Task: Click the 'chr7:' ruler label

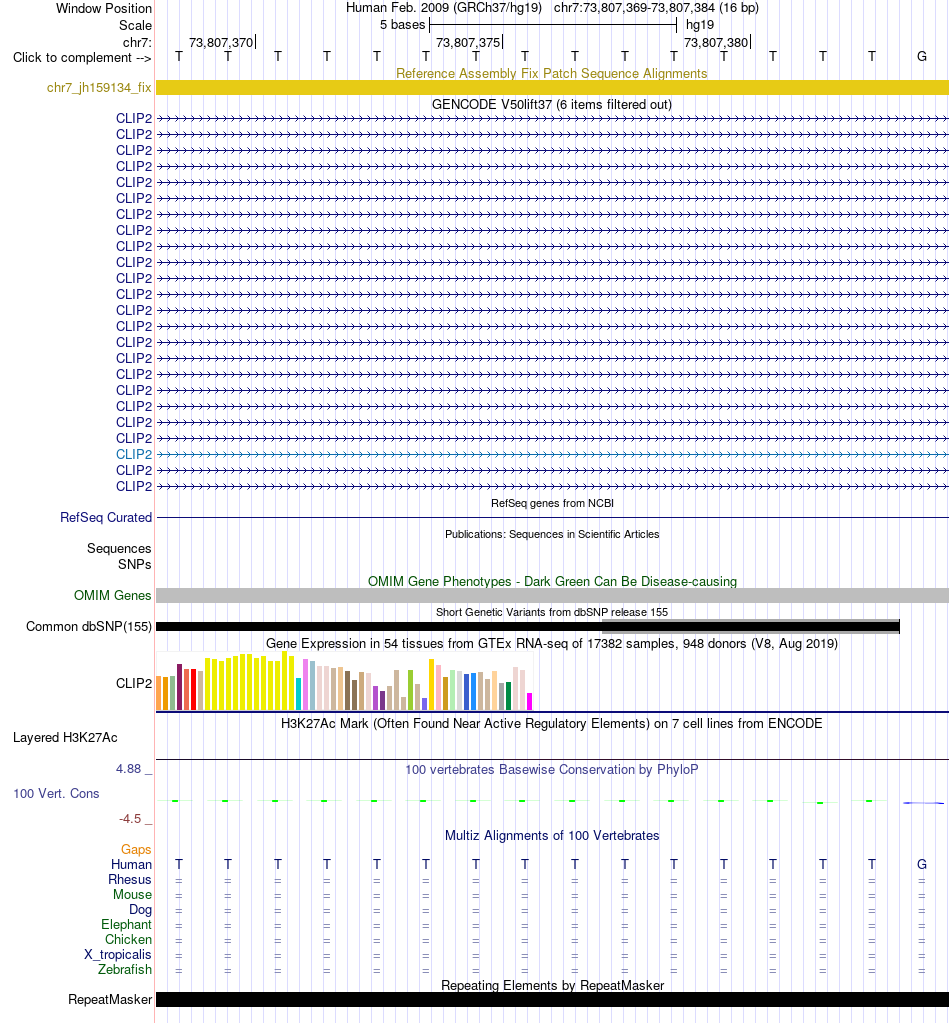Action: (137, 42)
